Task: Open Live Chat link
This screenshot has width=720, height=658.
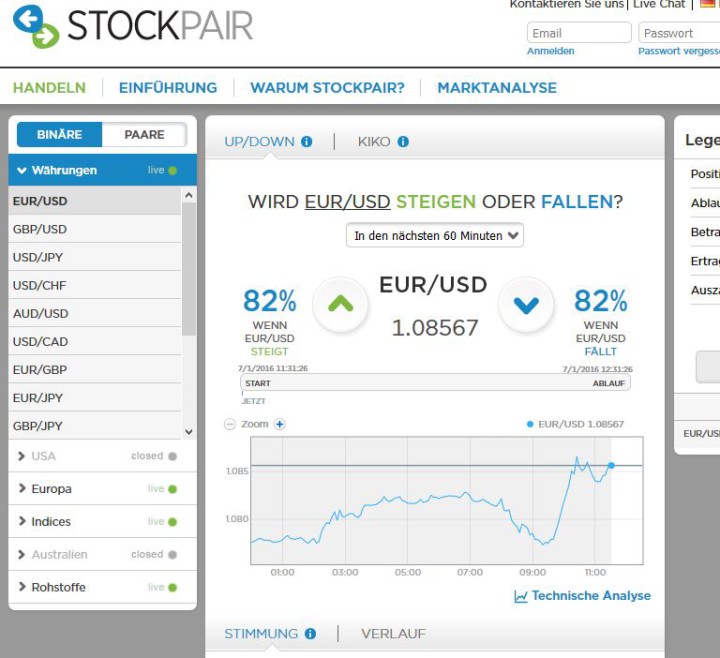Action: click(x=659, y=5)
